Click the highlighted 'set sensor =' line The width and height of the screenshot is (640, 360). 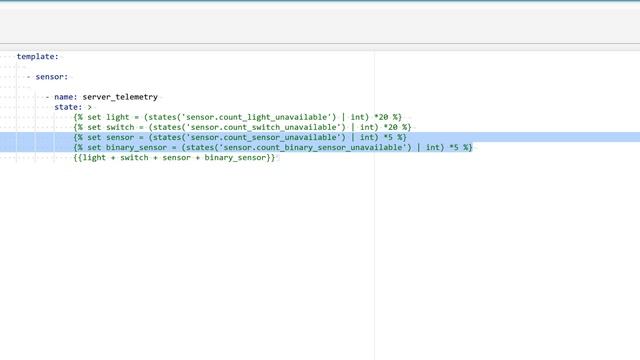tap(240, 137)
